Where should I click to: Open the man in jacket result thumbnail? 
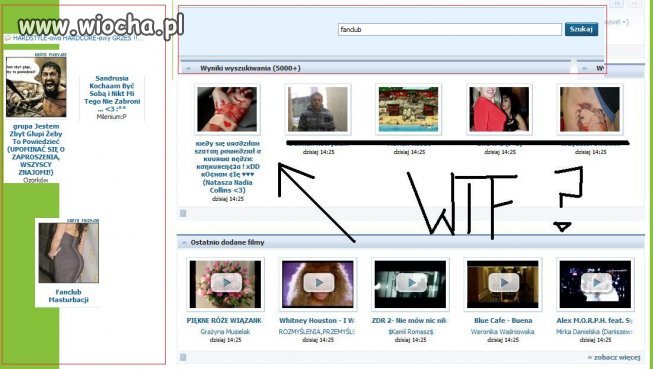tap(318, 109)
